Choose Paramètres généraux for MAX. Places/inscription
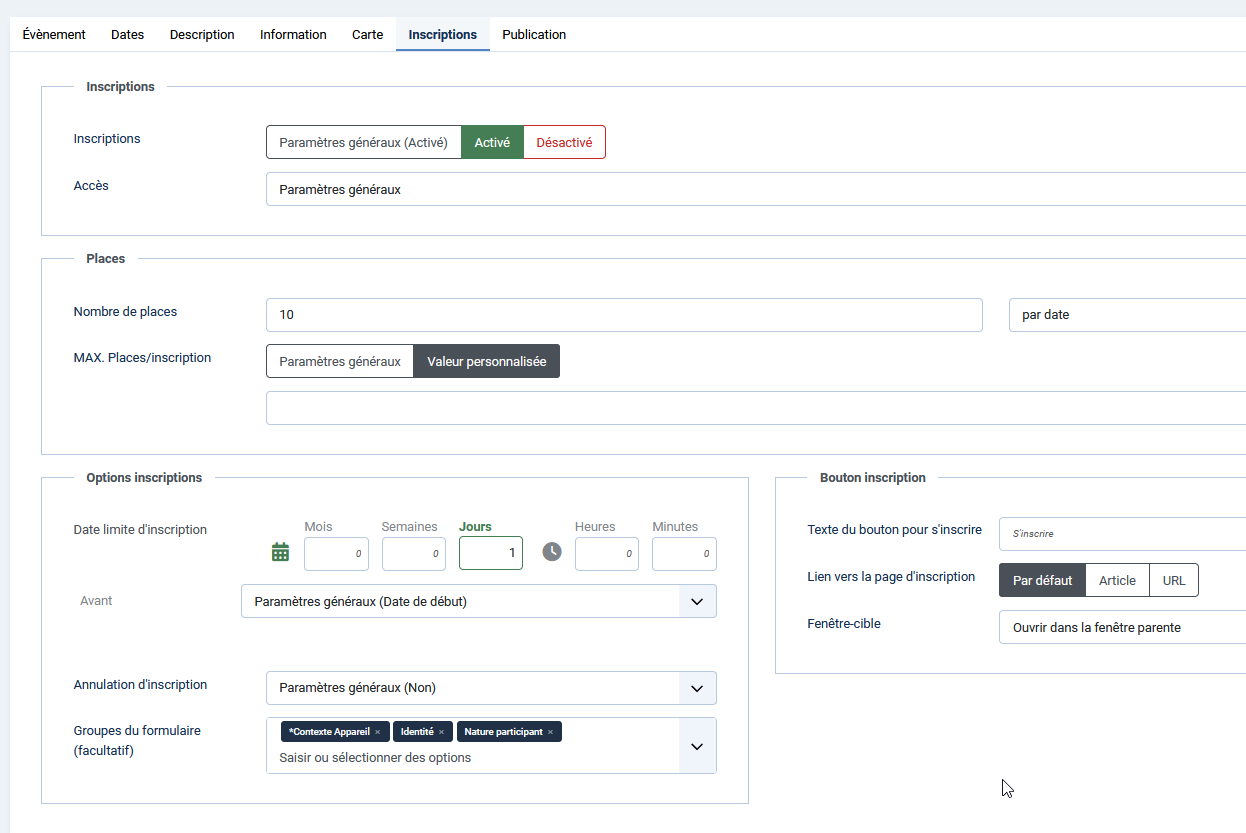This screenshot has height=833, width=1246. point(340,361)
